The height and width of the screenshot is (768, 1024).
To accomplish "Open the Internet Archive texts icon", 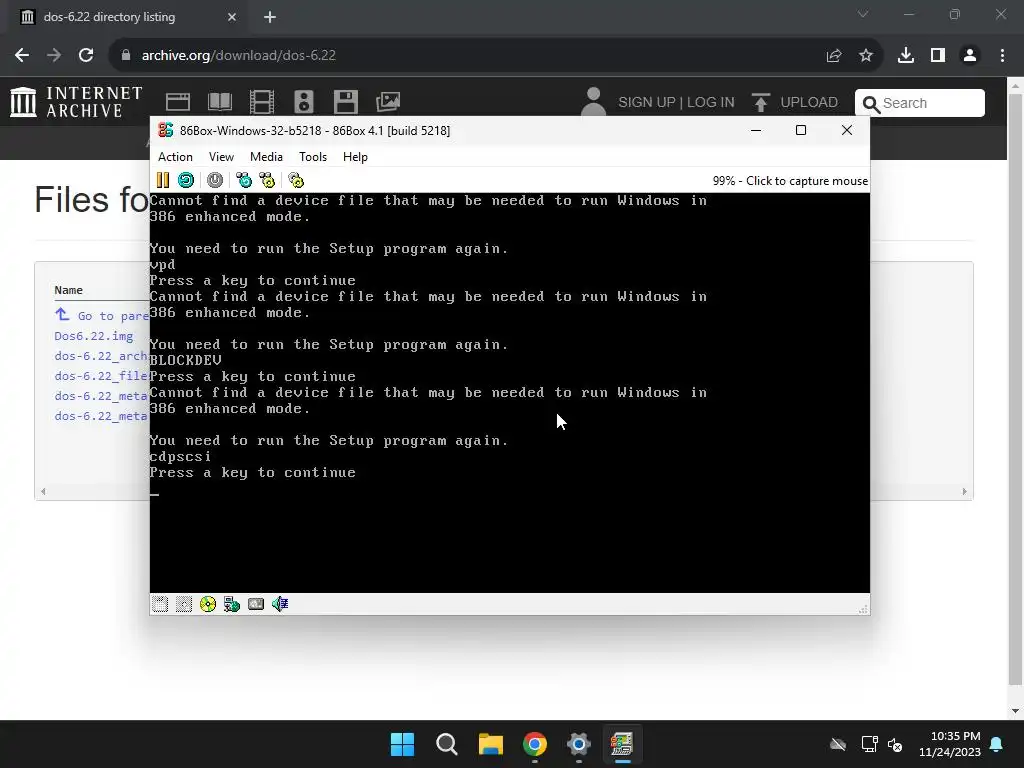I will click(x=219, y=102).
